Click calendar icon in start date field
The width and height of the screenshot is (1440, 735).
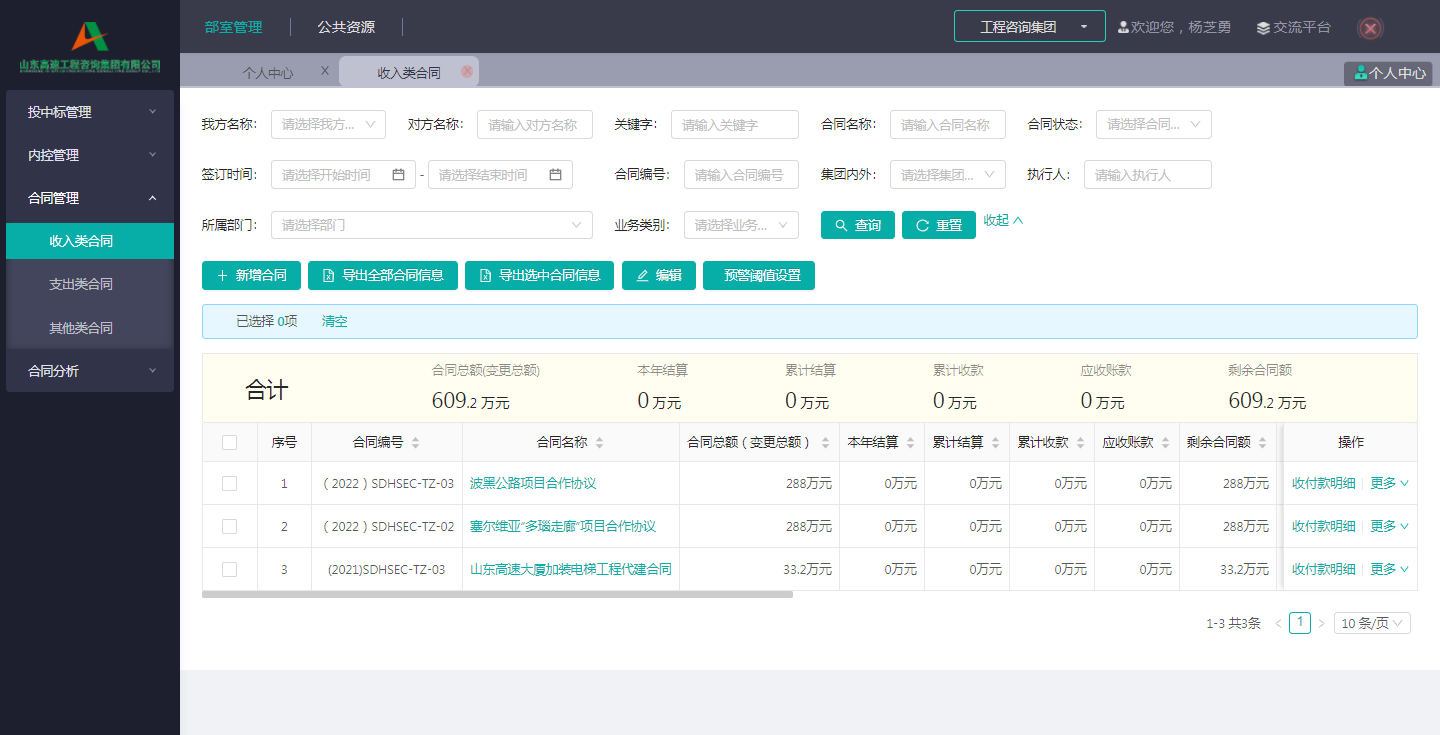coord(398,175)
